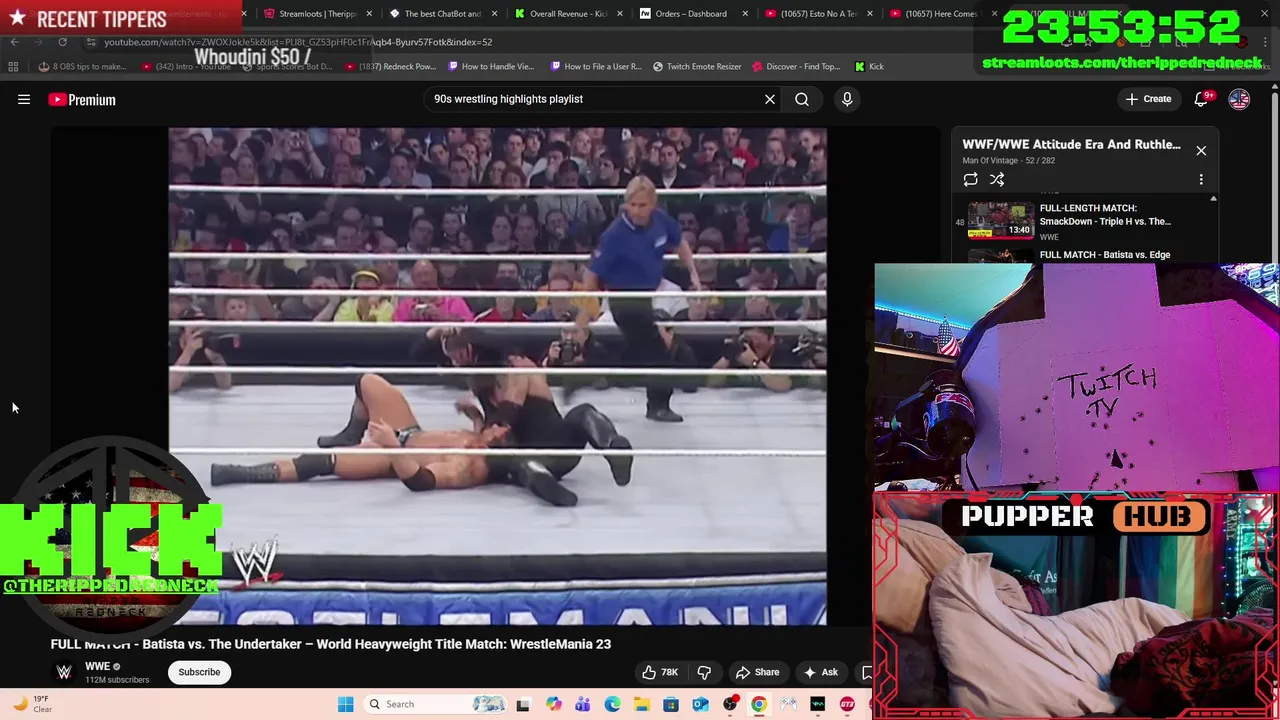Pause the wrestling video player
The width and height of the screenshot is (1280, 720).
[497, 376]
